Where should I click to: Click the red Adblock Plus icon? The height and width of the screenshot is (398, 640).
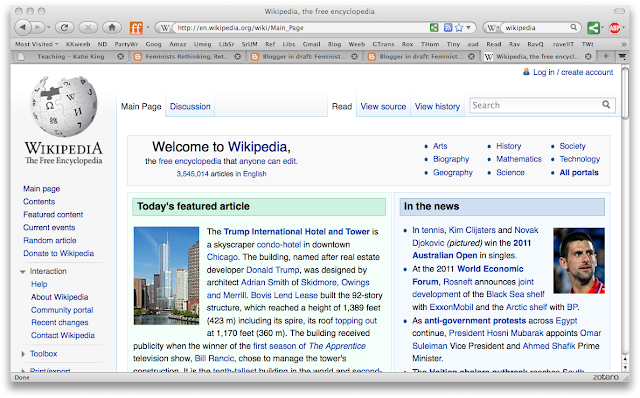tap(614, 28)
